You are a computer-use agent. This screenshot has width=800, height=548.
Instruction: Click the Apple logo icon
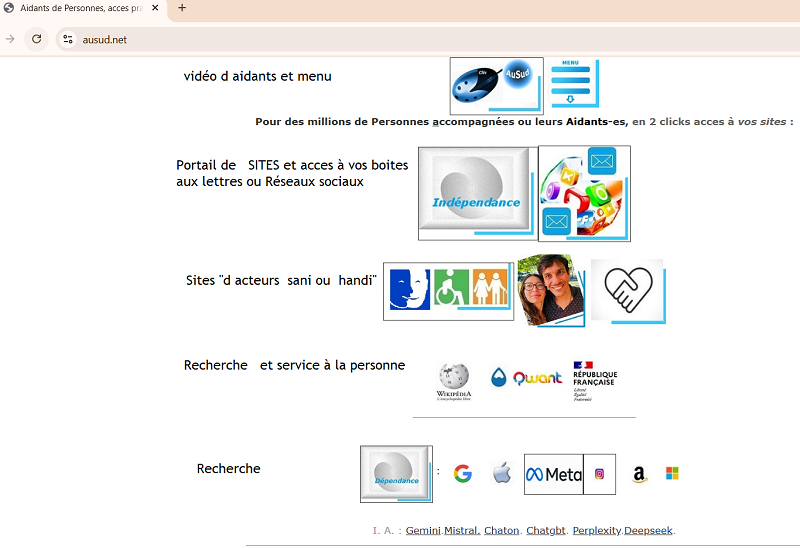pos(502,474)
